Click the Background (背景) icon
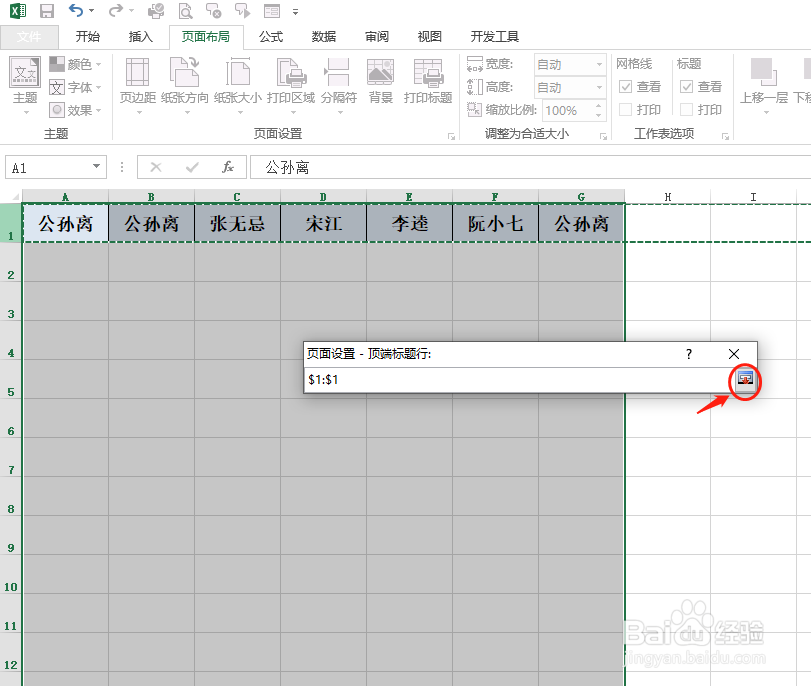The height and width of the screenshot is (686, 811). coord(381,72)
